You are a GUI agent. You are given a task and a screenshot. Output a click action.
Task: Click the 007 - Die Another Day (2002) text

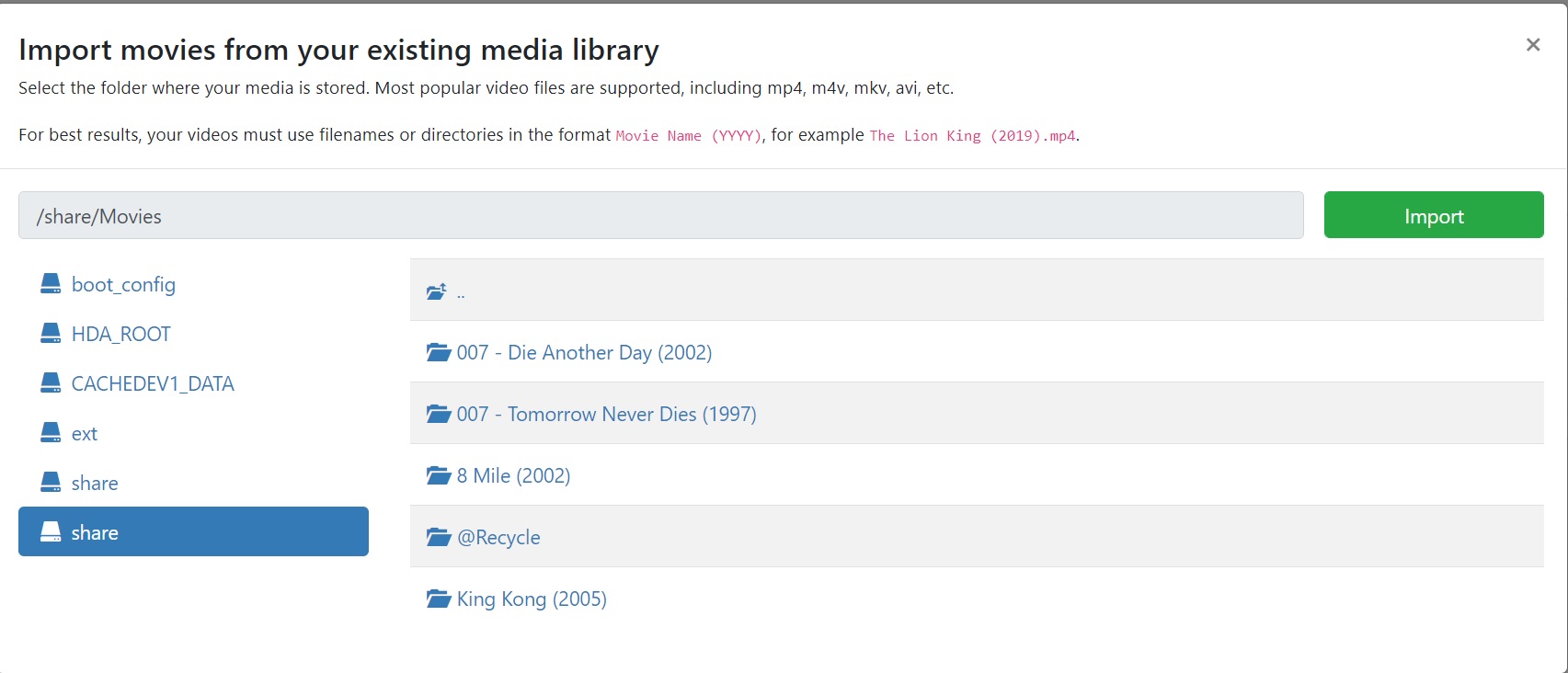coord(584,353)
